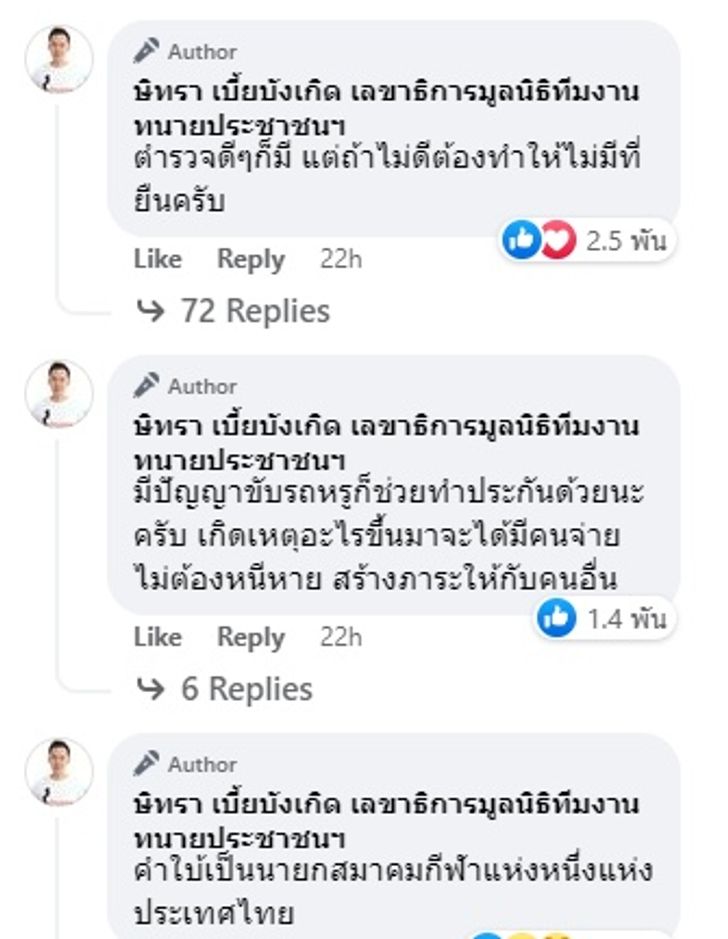Click the second comment's profile picture

pos(59,394)
